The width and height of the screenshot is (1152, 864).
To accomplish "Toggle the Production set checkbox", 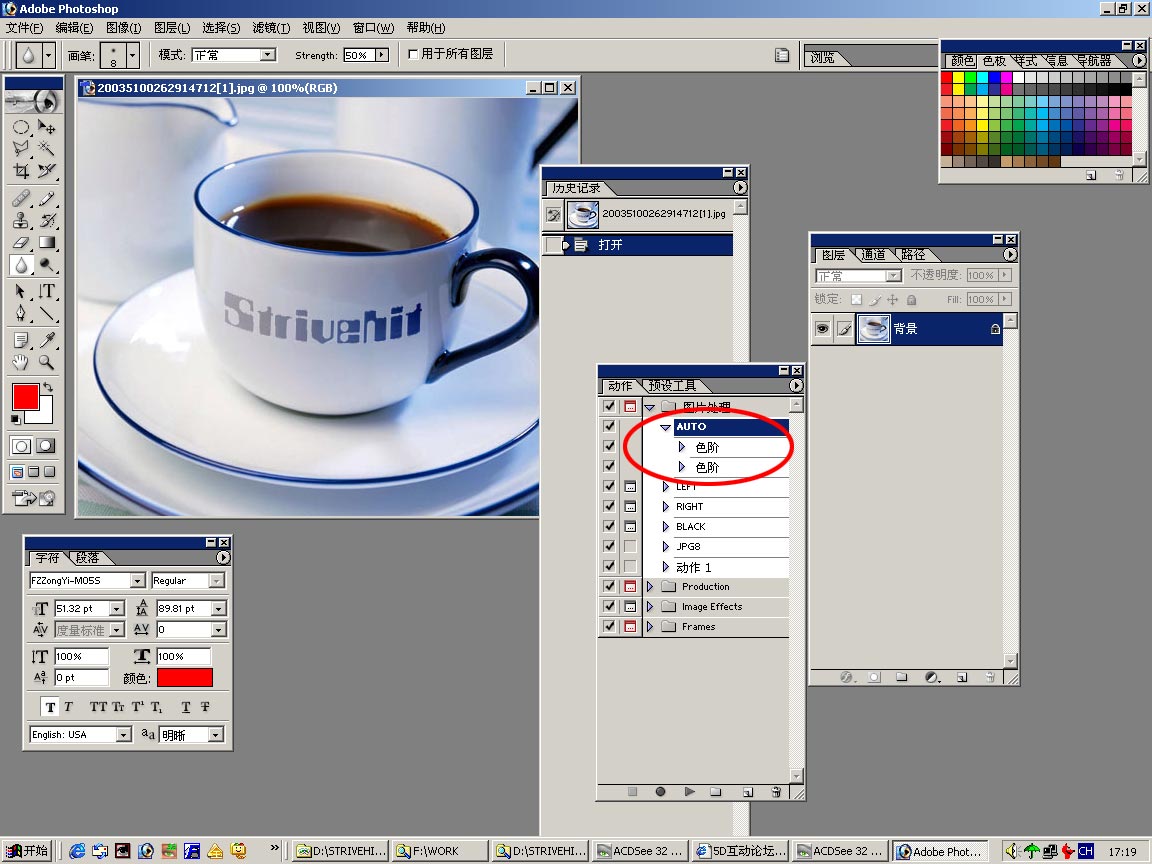I will (609, 586).
